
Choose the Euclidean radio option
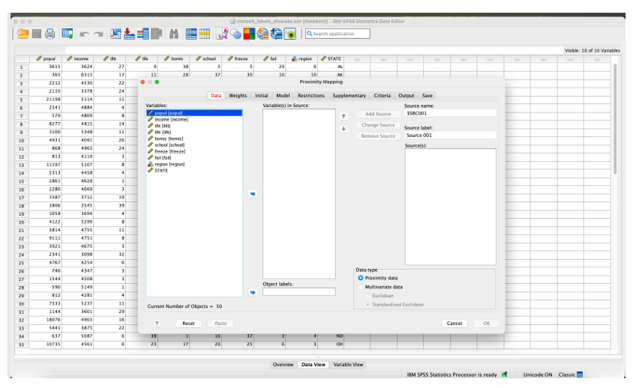tap(368, 296)
